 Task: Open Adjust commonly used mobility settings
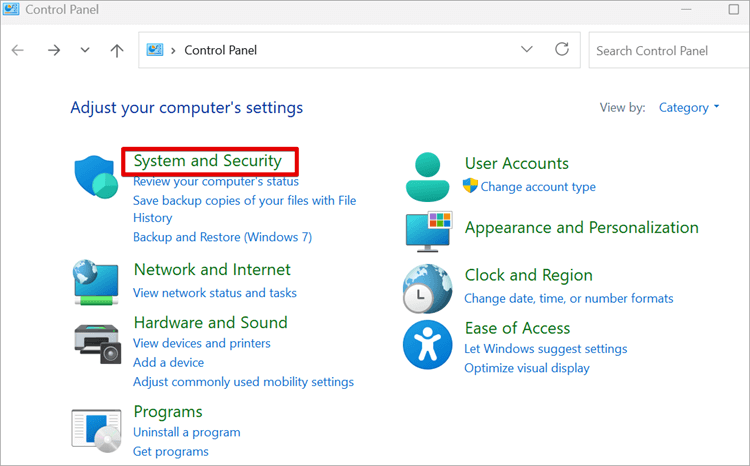pos(243,382)
